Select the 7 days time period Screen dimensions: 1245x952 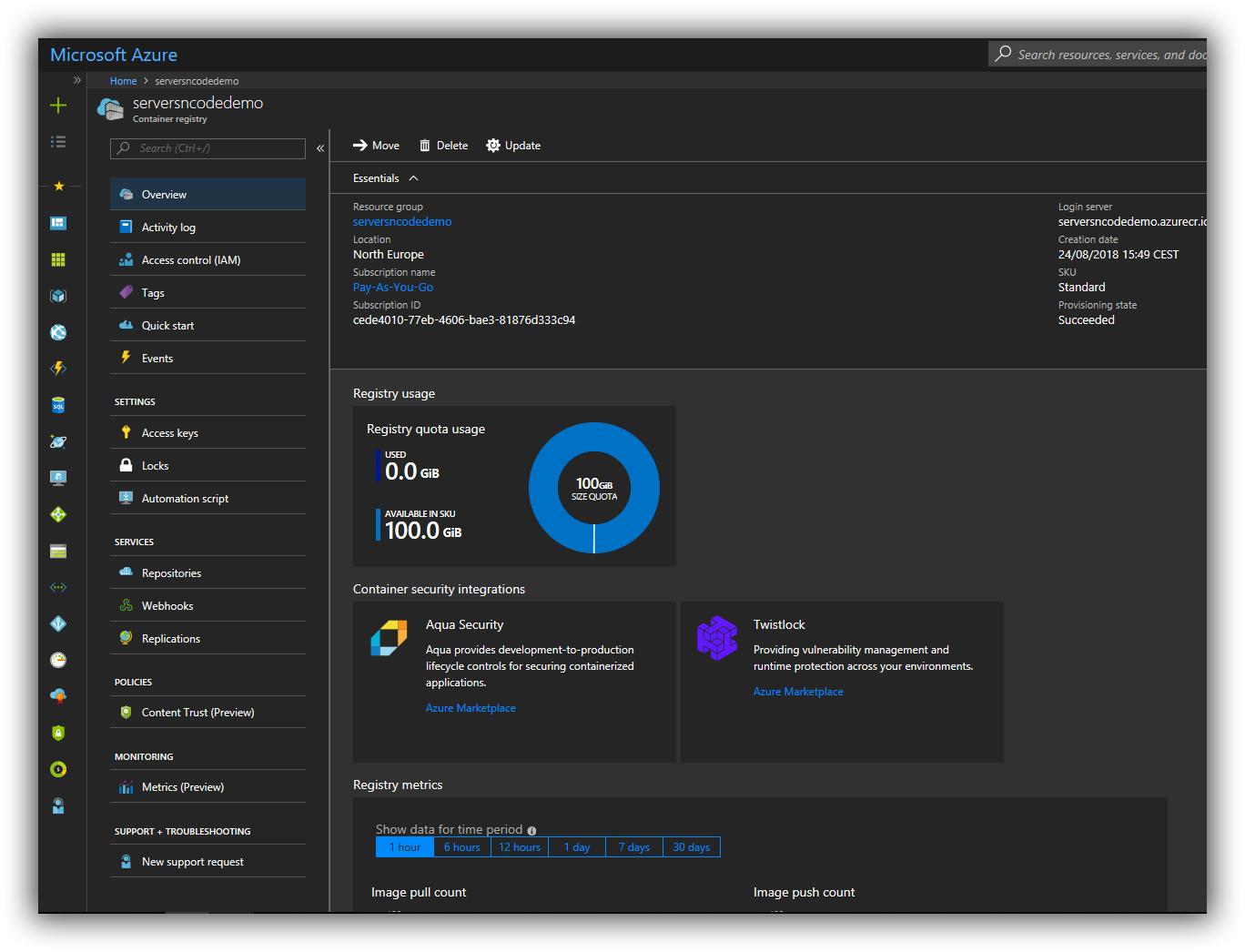[634, 847]
